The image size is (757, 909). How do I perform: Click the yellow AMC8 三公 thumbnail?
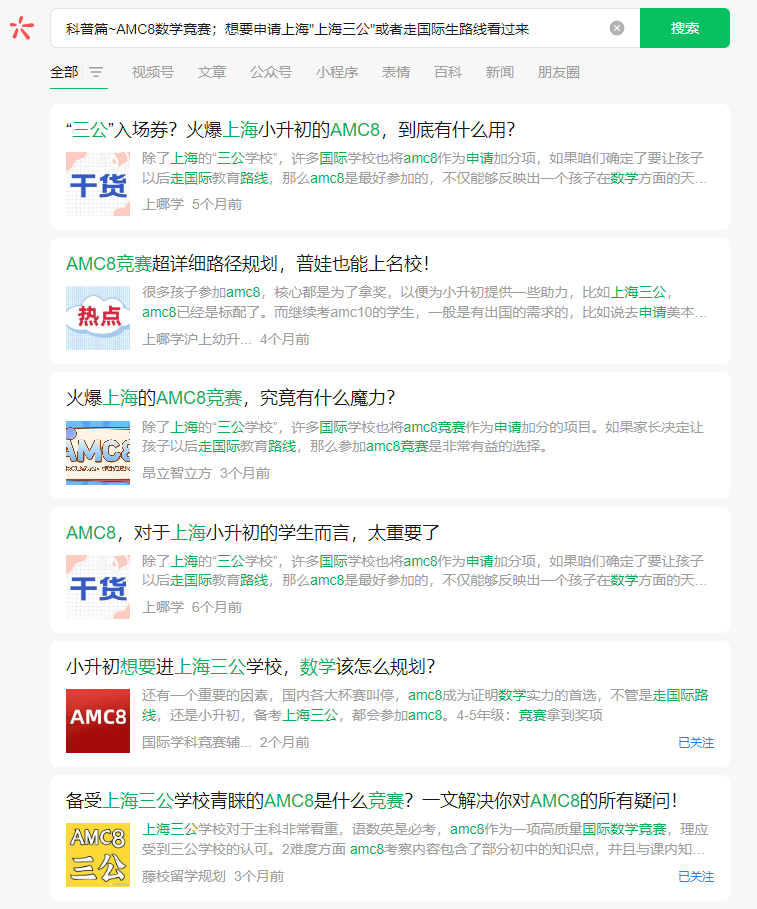pyautogui.click(x=98, y=855)
